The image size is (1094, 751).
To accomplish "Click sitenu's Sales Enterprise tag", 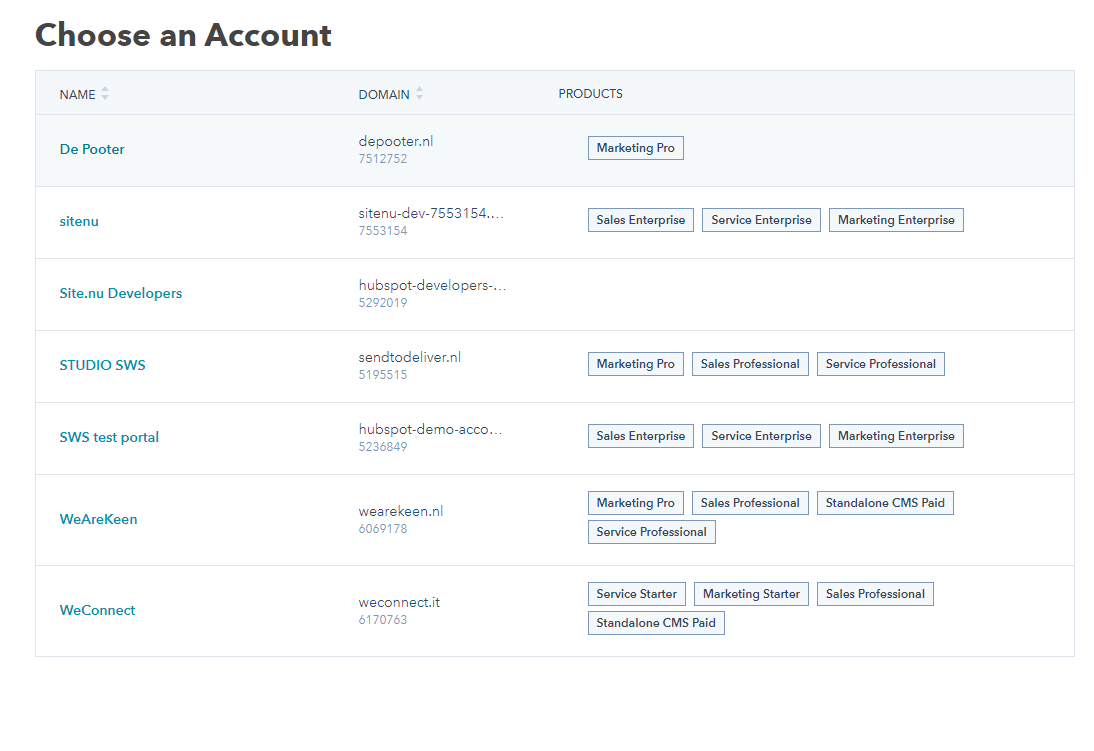I will click(x=640, y=220).
